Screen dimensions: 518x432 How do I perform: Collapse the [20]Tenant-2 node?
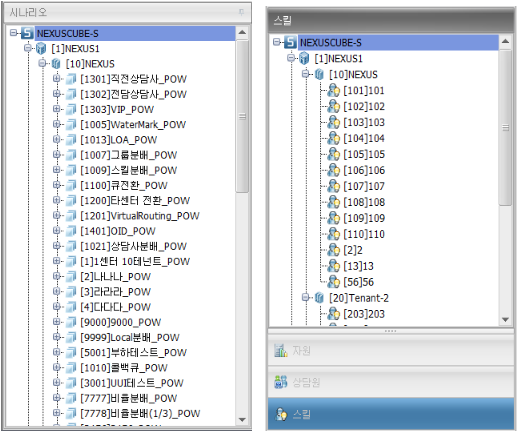click(305, 297)
